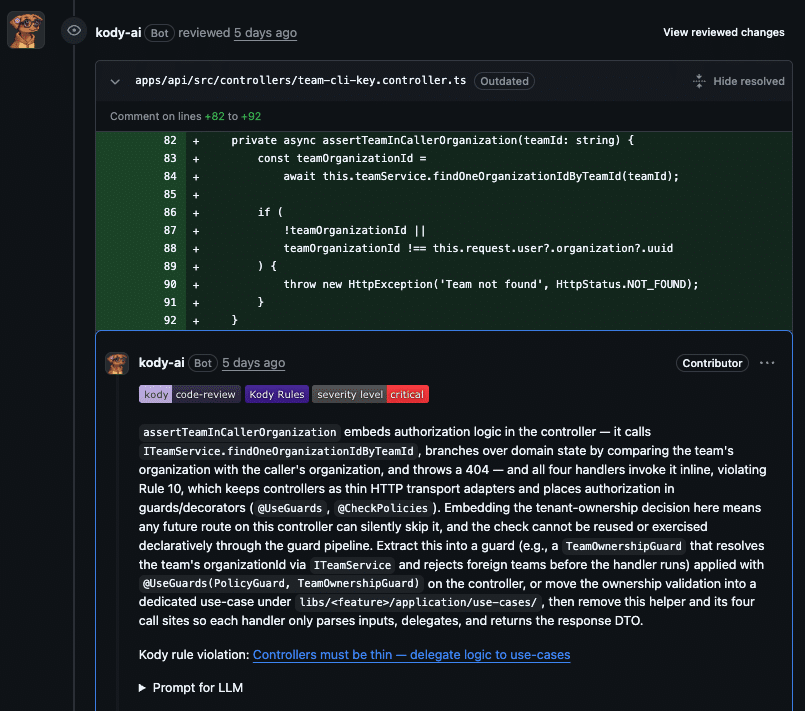Open comment's '5 days ago' timestamp
Image resolution: width=805 pixels, height=711 pixels.
coord(254,363)
